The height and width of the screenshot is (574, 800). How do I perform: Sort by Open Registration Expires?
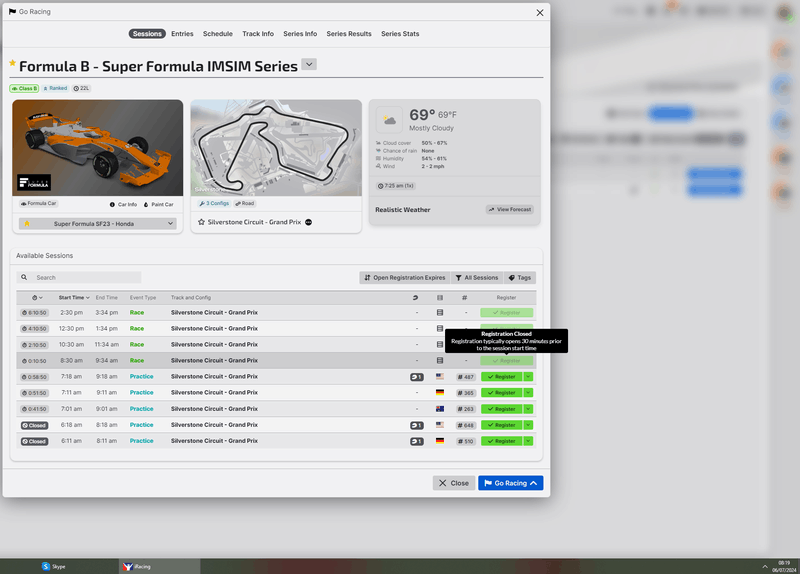click(x=405, y=278)
